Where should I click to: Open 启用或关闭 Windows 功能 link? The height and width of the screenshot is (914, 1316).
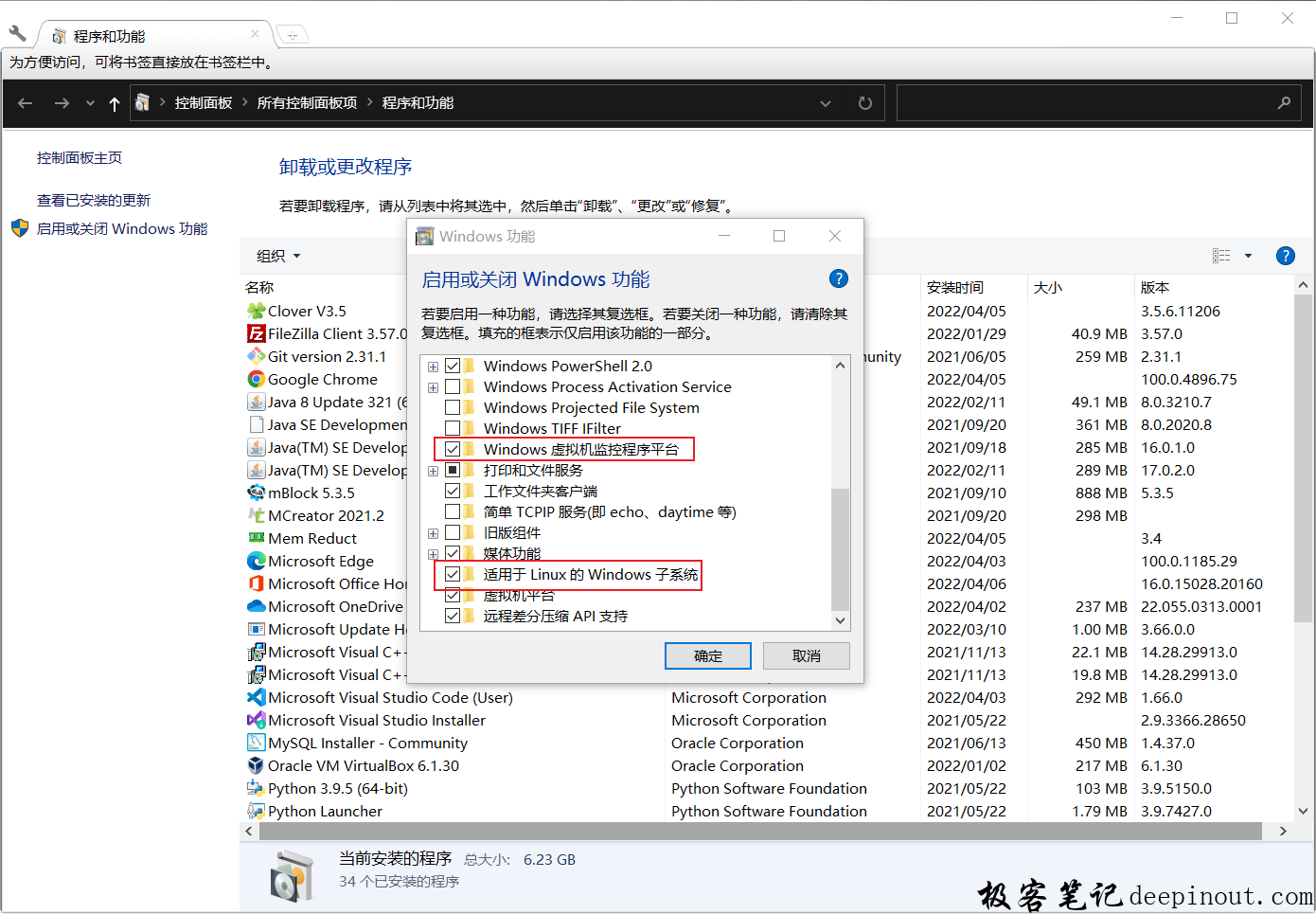122,228
